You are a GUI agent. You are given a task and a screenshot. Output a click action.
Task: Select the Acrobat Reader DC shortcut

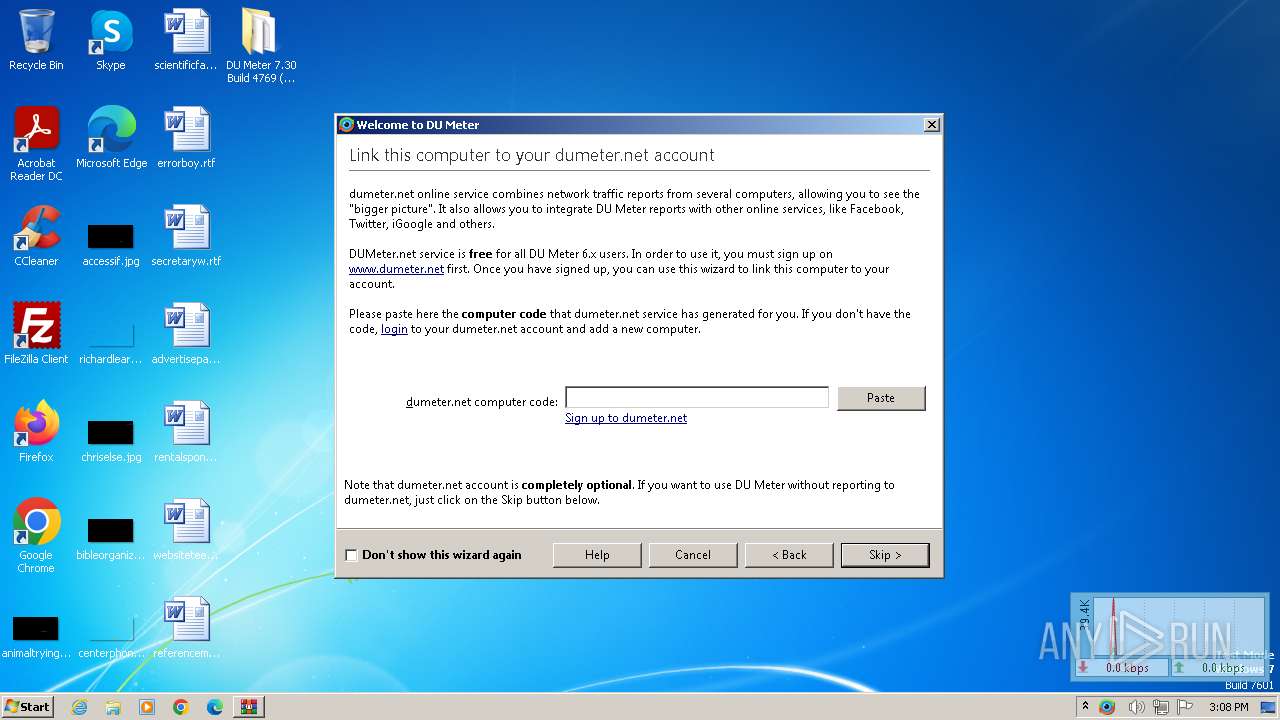pos(36,144)
